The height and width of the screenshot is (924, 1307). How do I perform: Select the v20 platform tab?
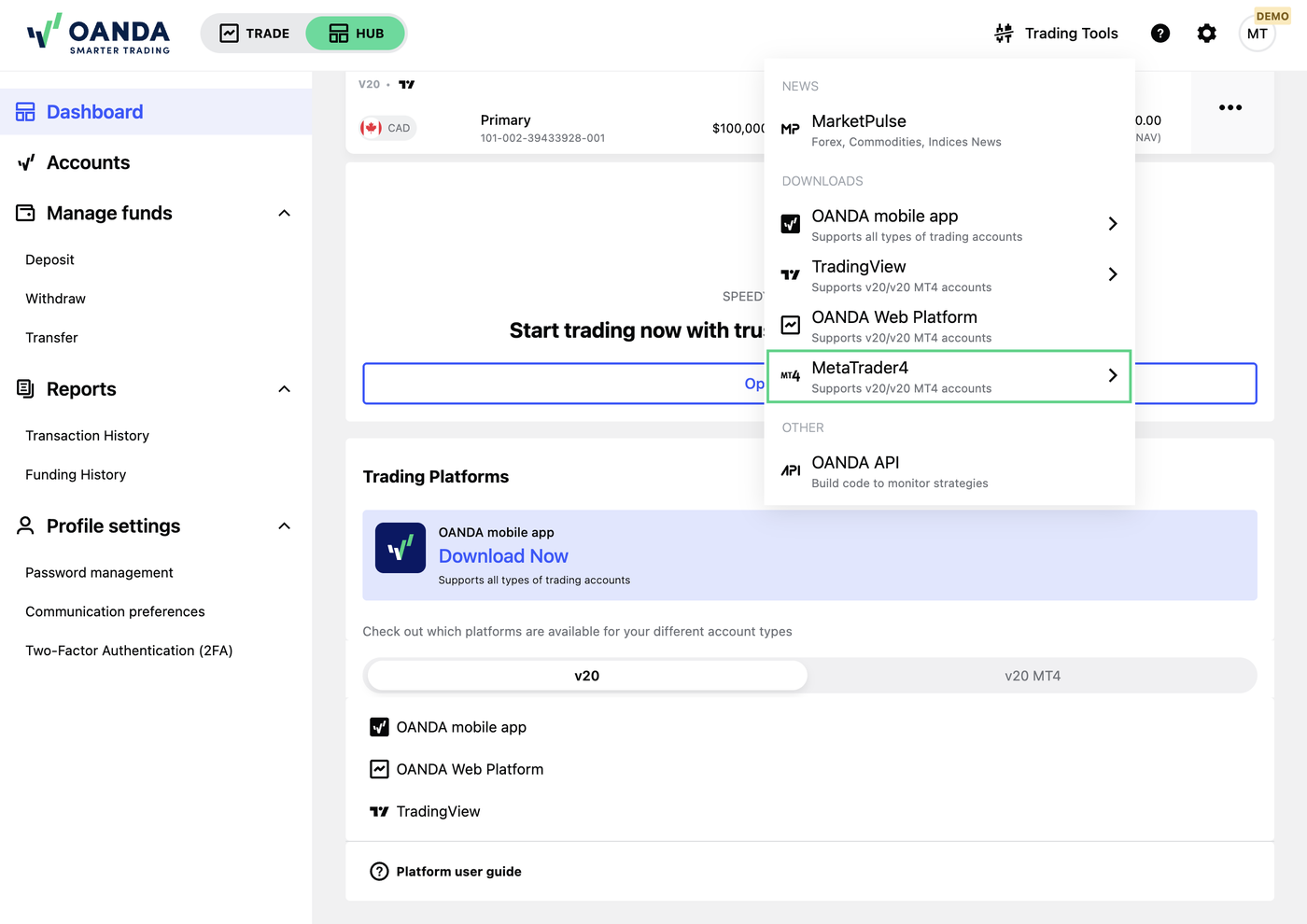(587, 676)
